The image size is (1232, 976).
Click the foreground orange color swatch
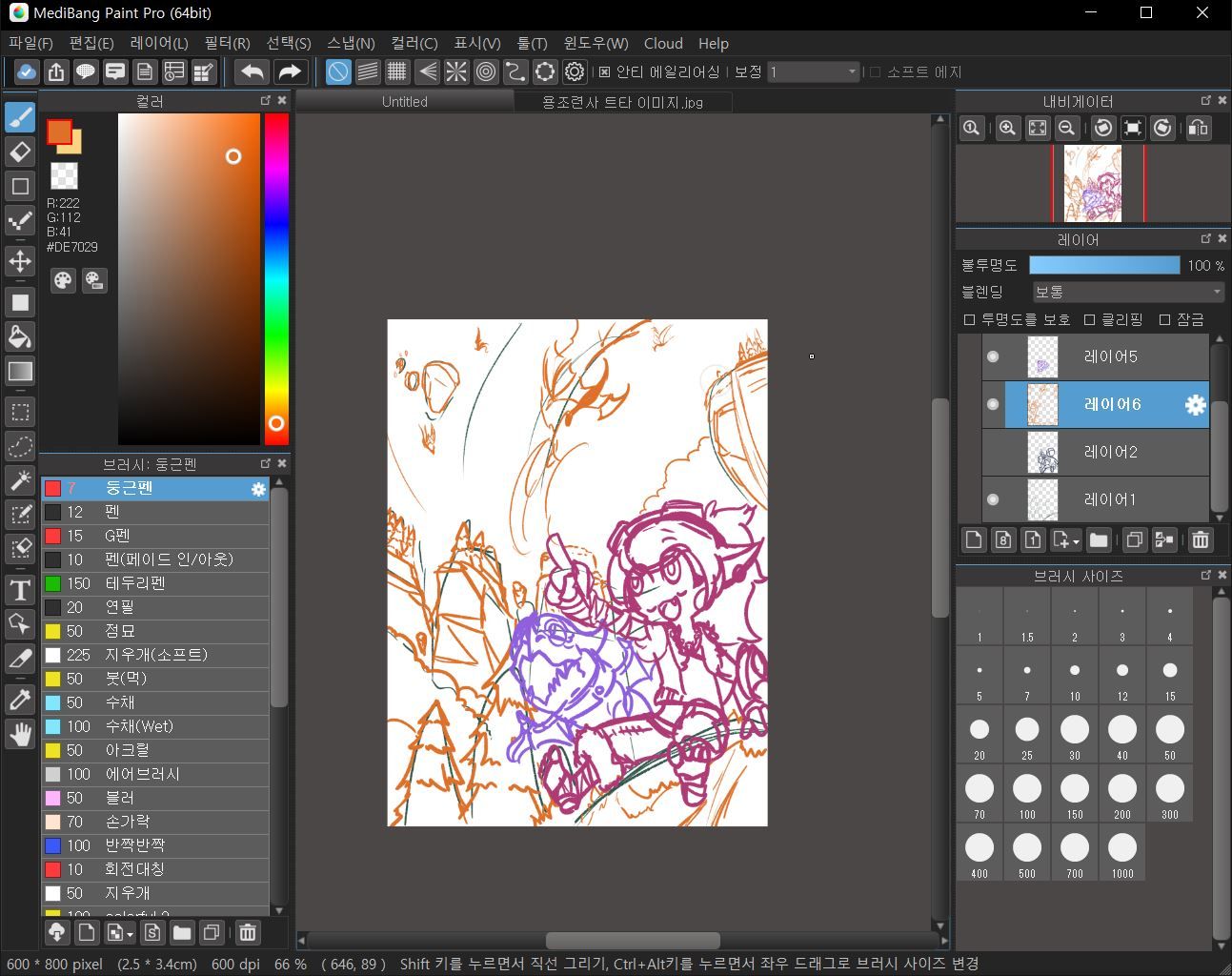(58, 132)
